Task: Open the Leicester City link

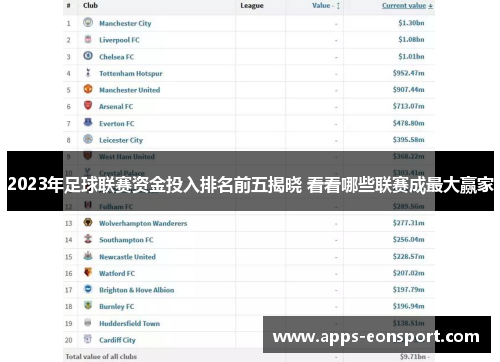Action: click(121, 140)
